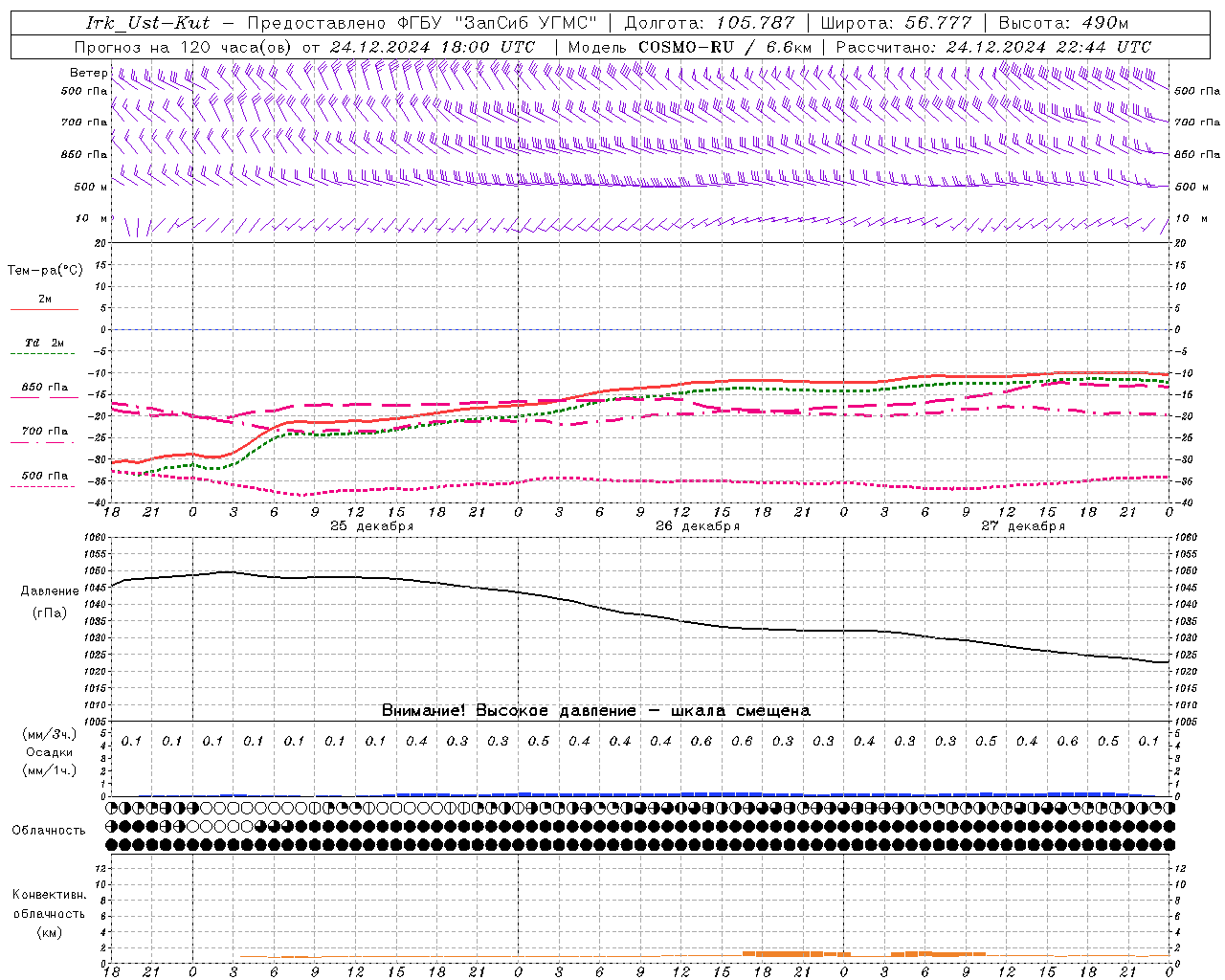Click the 26 декабря date label
Viewport: 1225px width, 980px height.
698,526
